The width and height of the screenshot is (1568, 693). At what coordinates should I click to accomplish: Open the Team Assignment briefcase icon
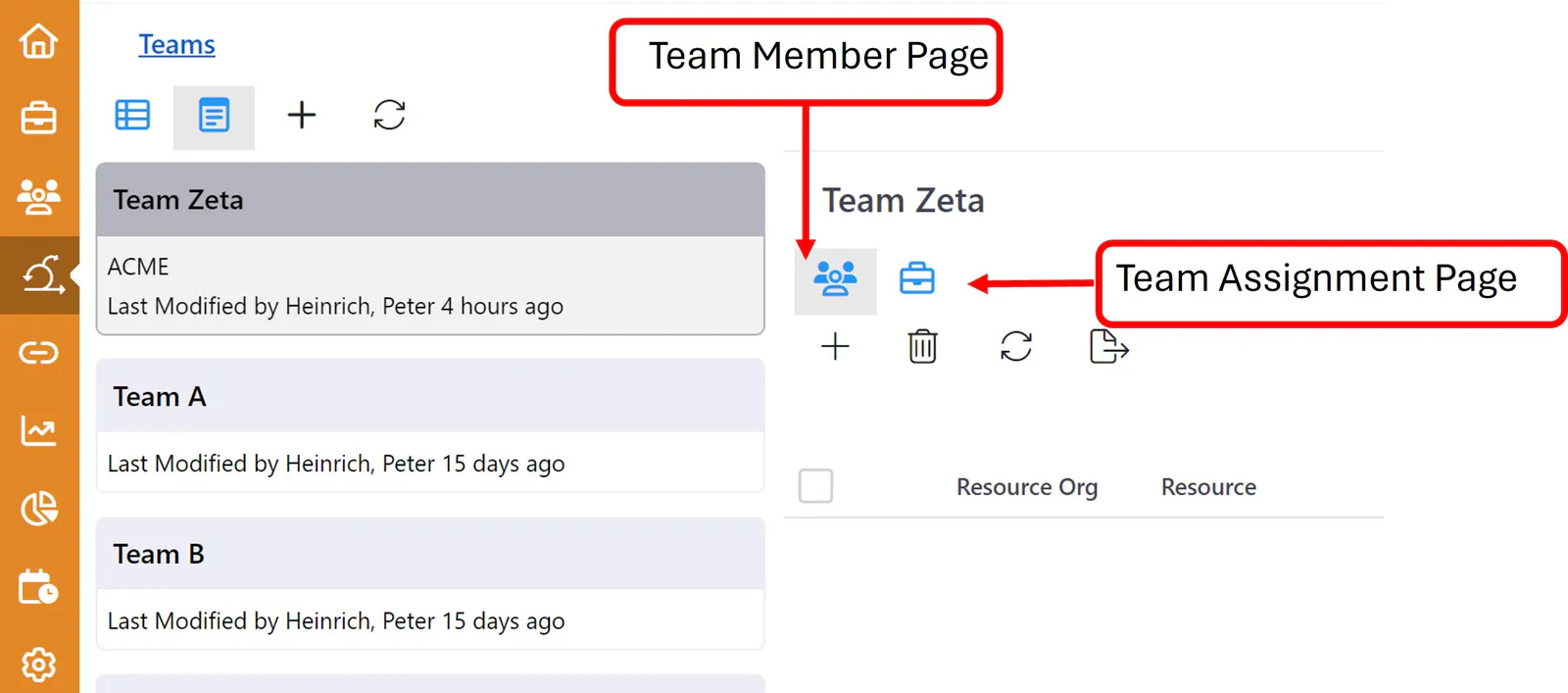click(x=917, y=279)
